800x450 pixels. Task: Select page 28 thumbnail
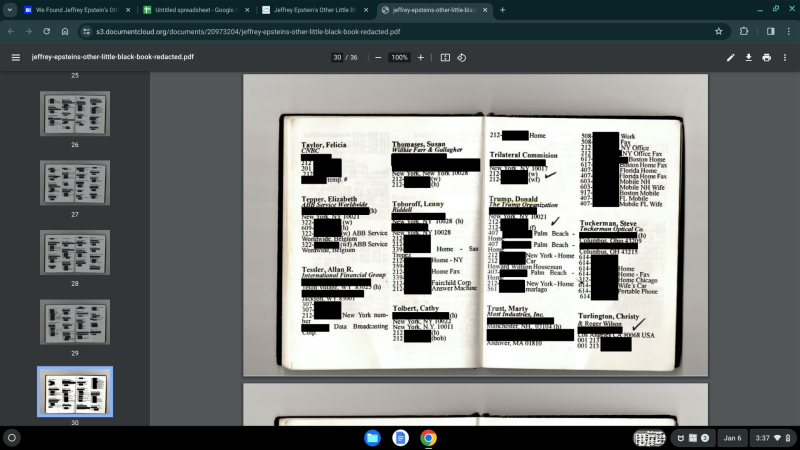pyautogui.click(x=75, y=253)
